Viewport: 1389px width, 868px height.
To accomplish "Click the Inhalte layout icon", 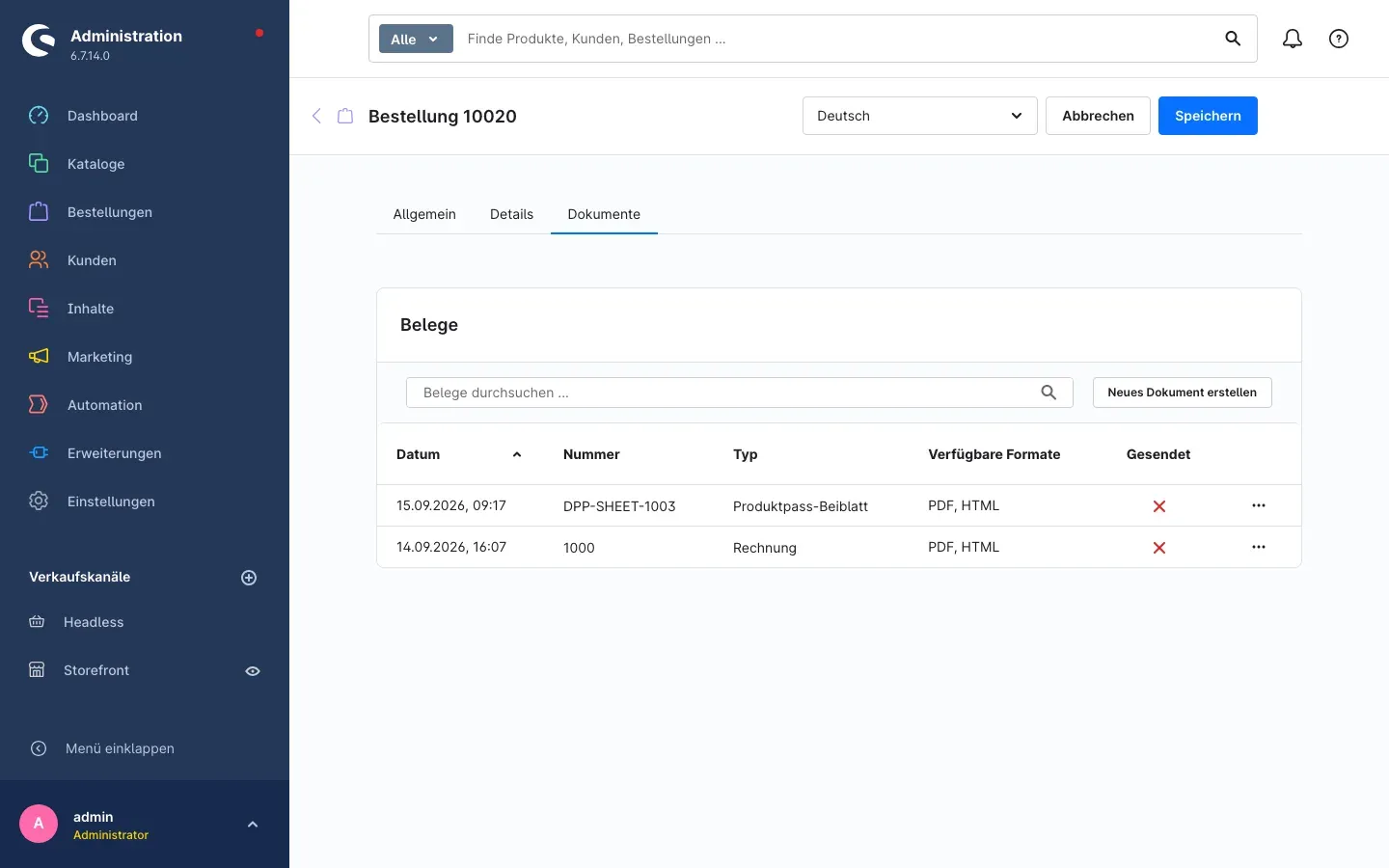I will [39, 309].
